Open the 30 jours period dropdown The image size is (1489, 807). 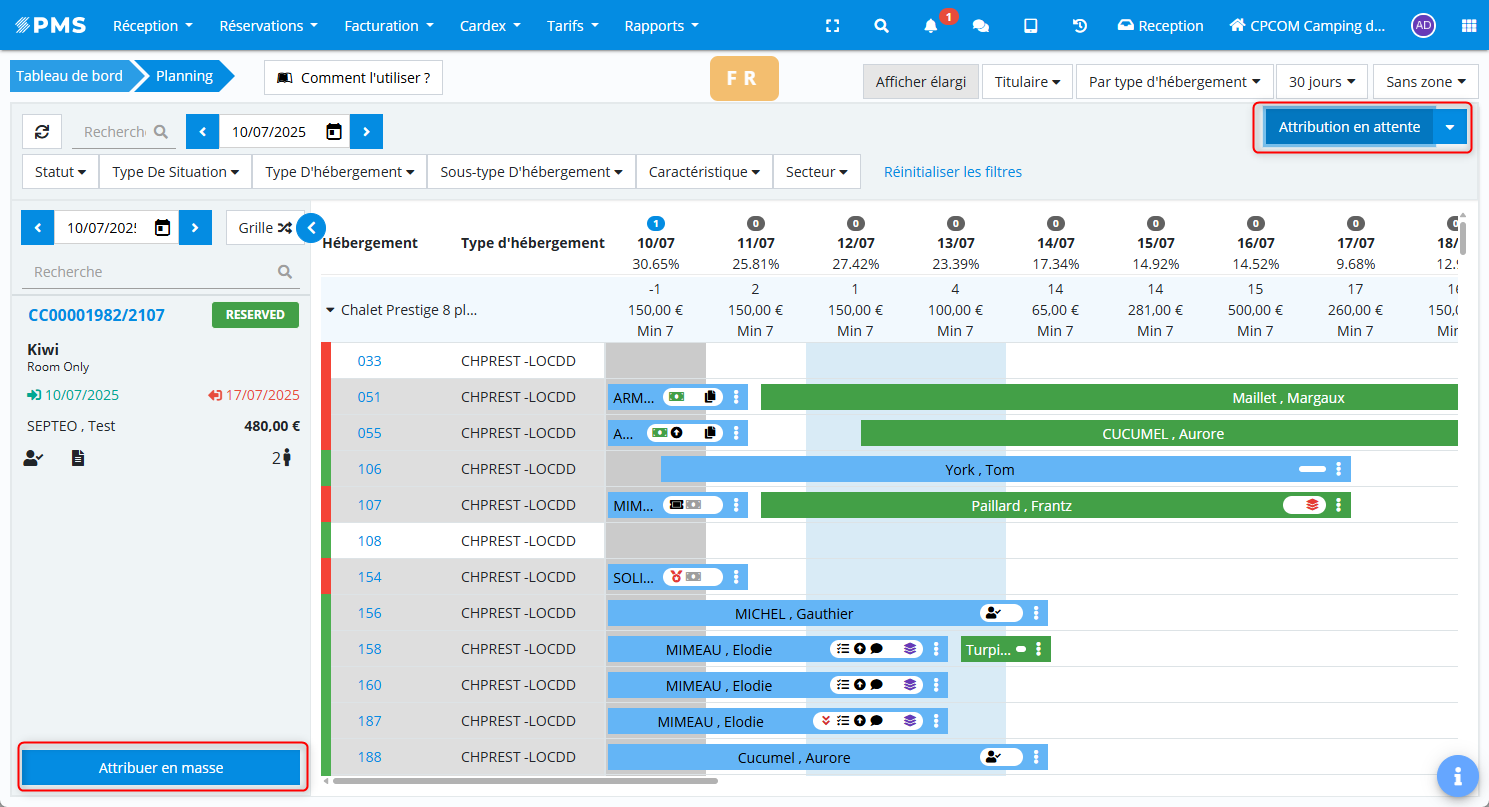pos(1321,81)
